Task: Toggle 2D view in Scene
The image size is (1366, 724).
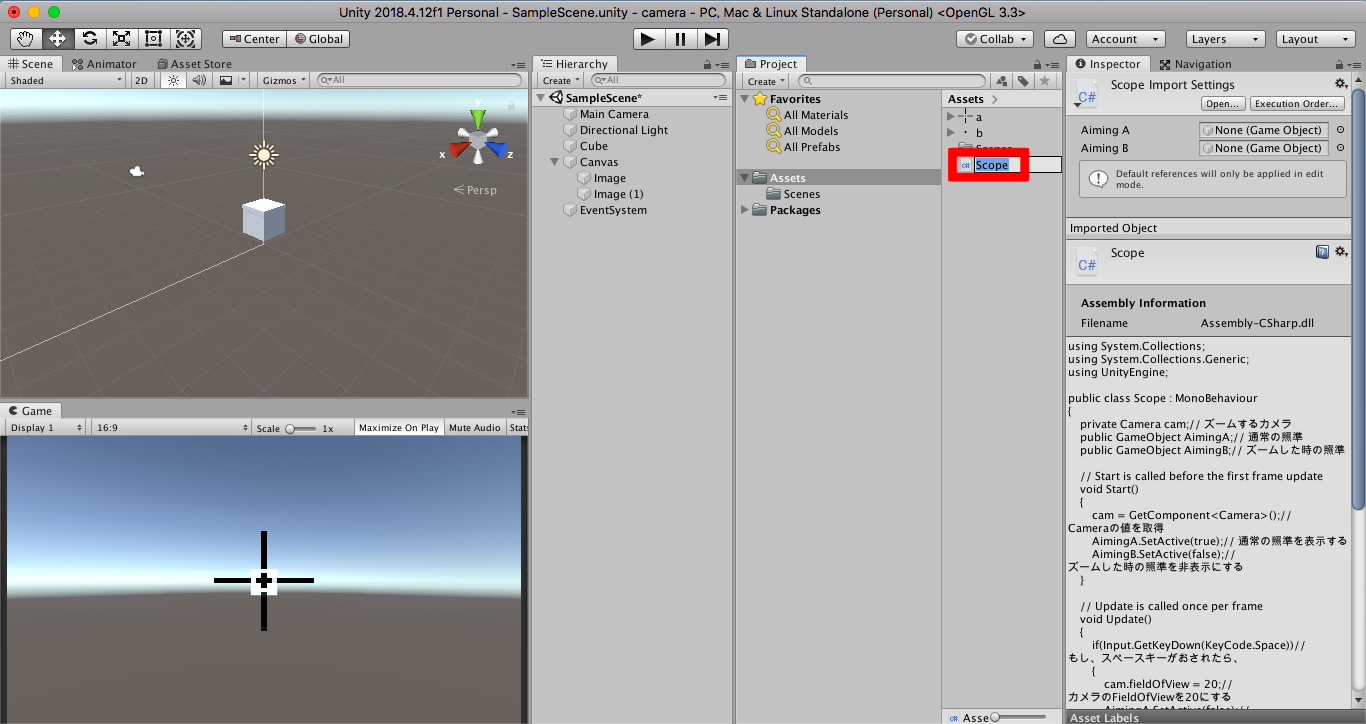Action: pyautogui.click(x=142, y=80)
